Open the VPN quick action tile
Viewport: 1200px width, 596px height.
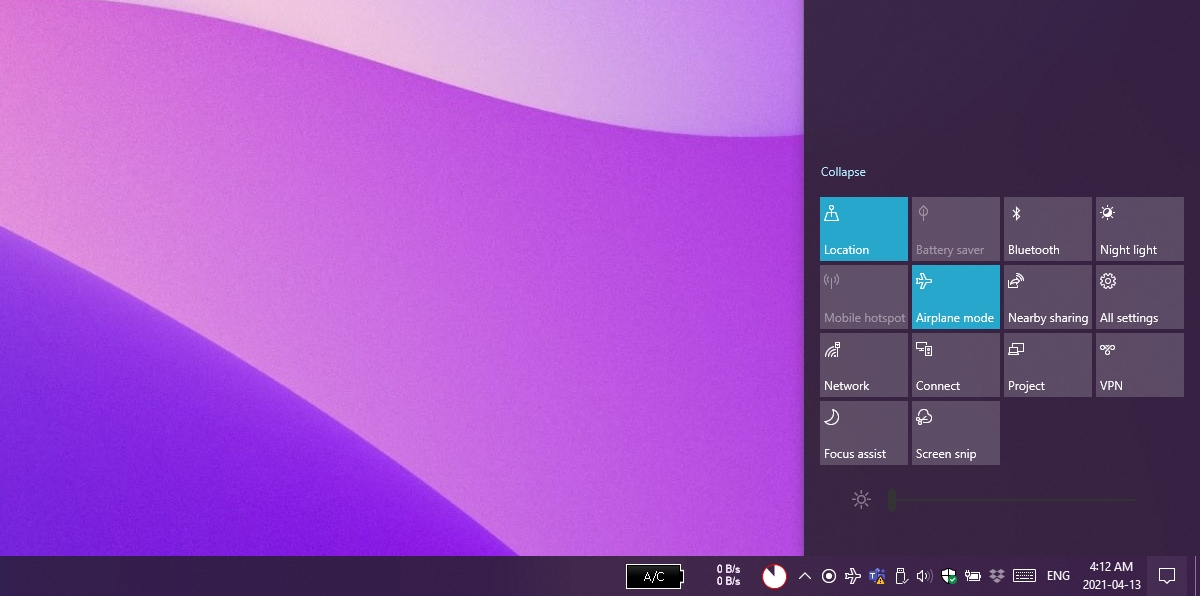pos(1140,365)
